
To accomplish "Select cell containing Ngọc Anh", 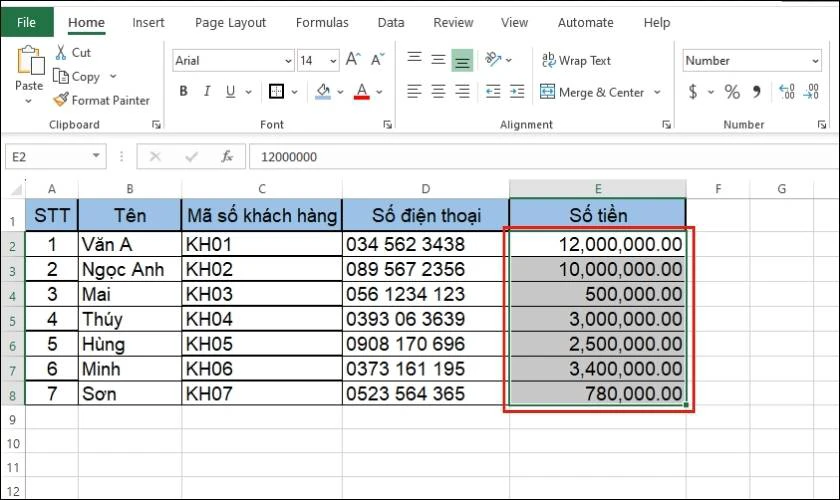I will coord(130,269).
